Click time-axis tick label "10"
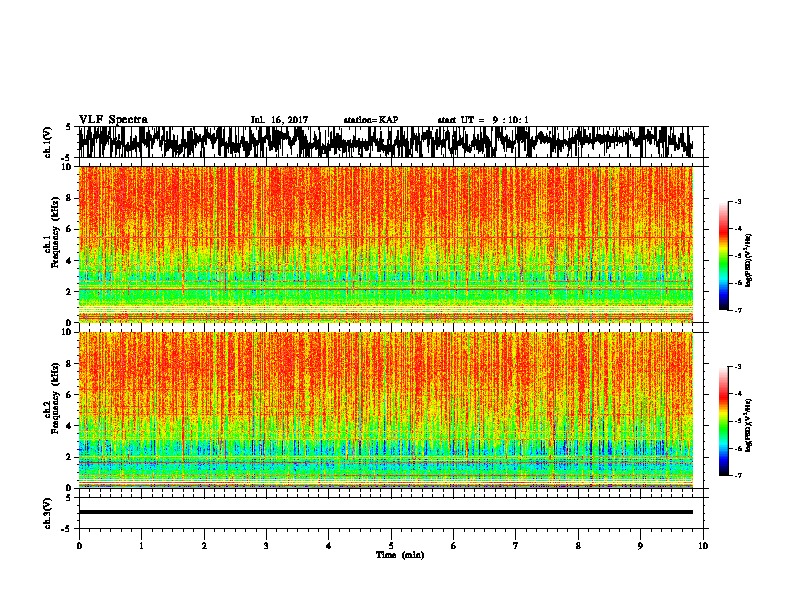 (703, 546)
